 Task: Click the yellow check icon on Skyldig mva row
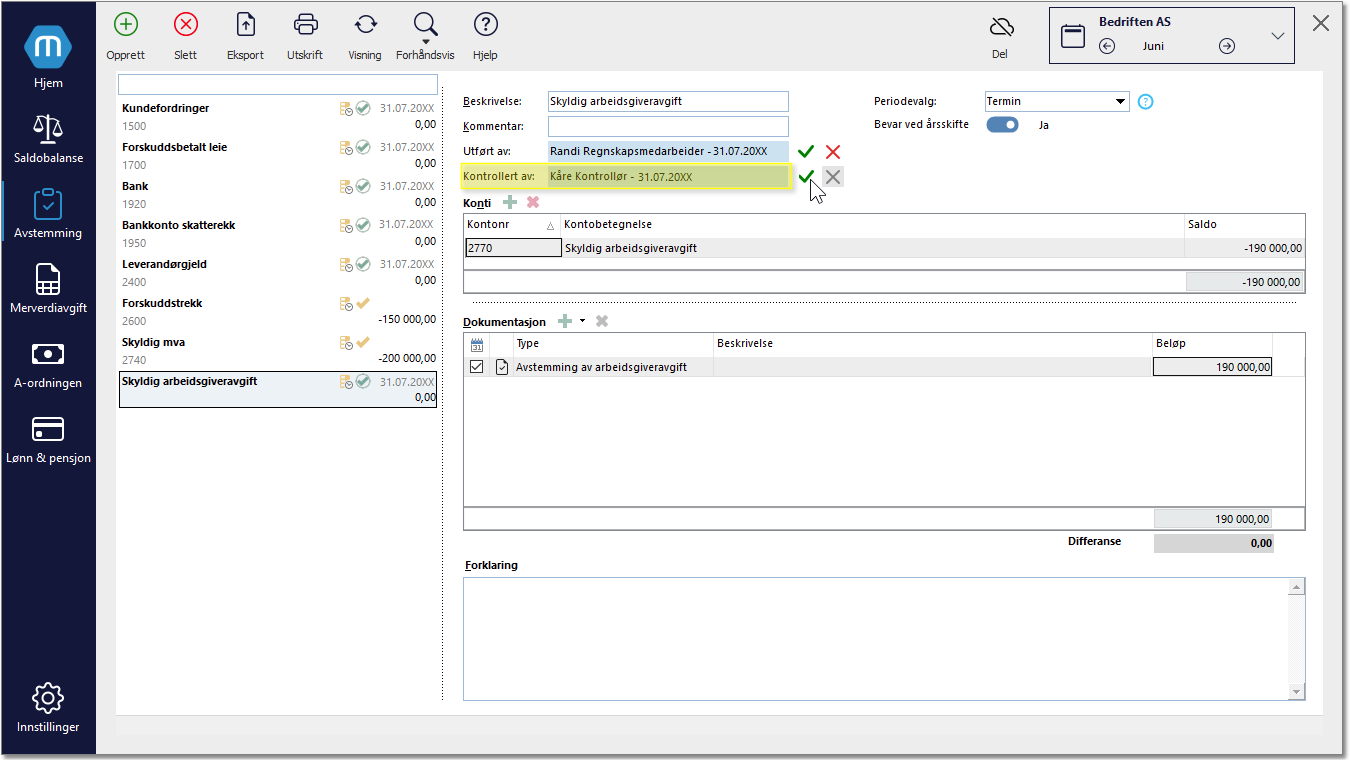(363, 342)
